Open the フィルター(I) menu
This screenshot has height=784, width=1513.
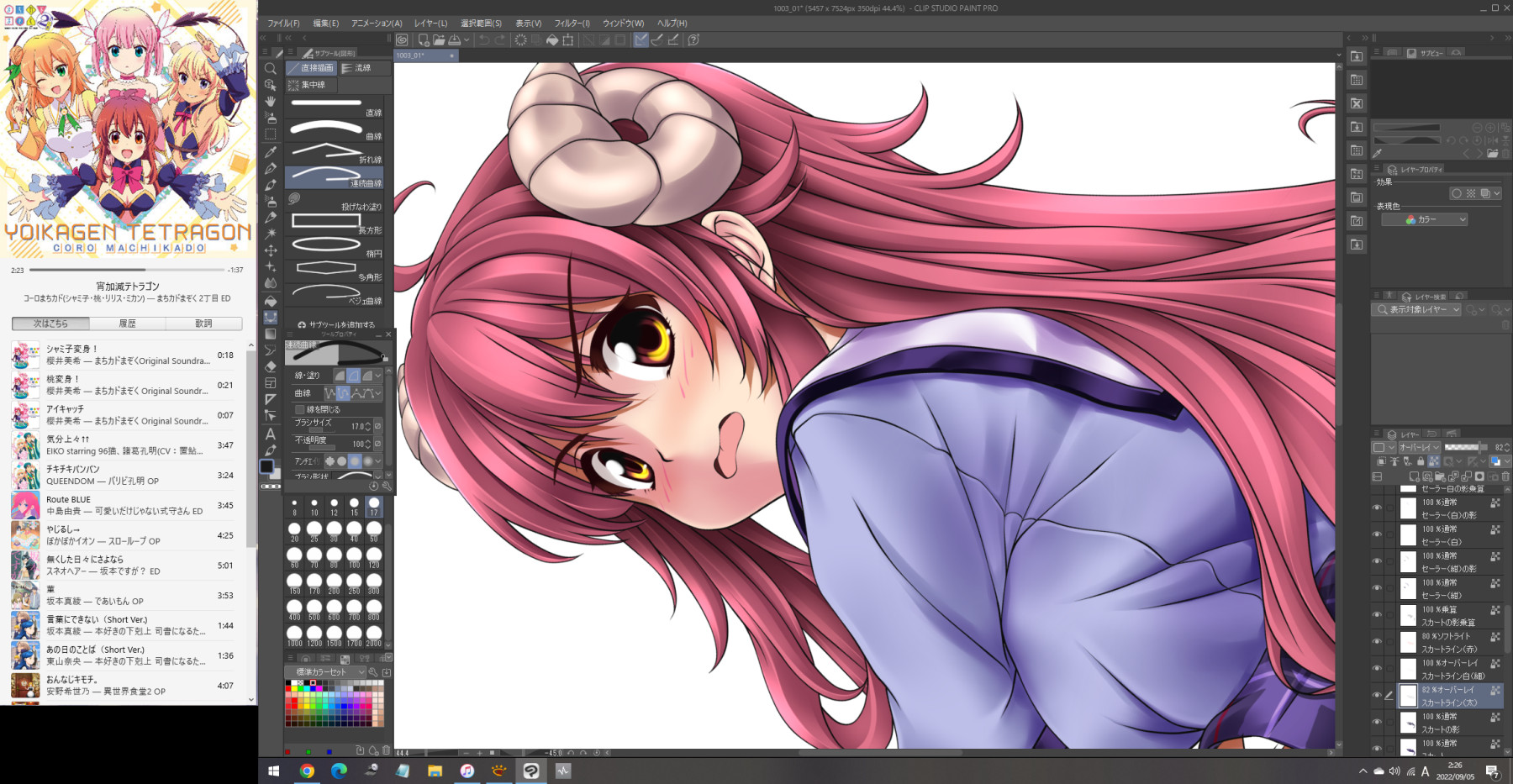click(x=572, y=24)
